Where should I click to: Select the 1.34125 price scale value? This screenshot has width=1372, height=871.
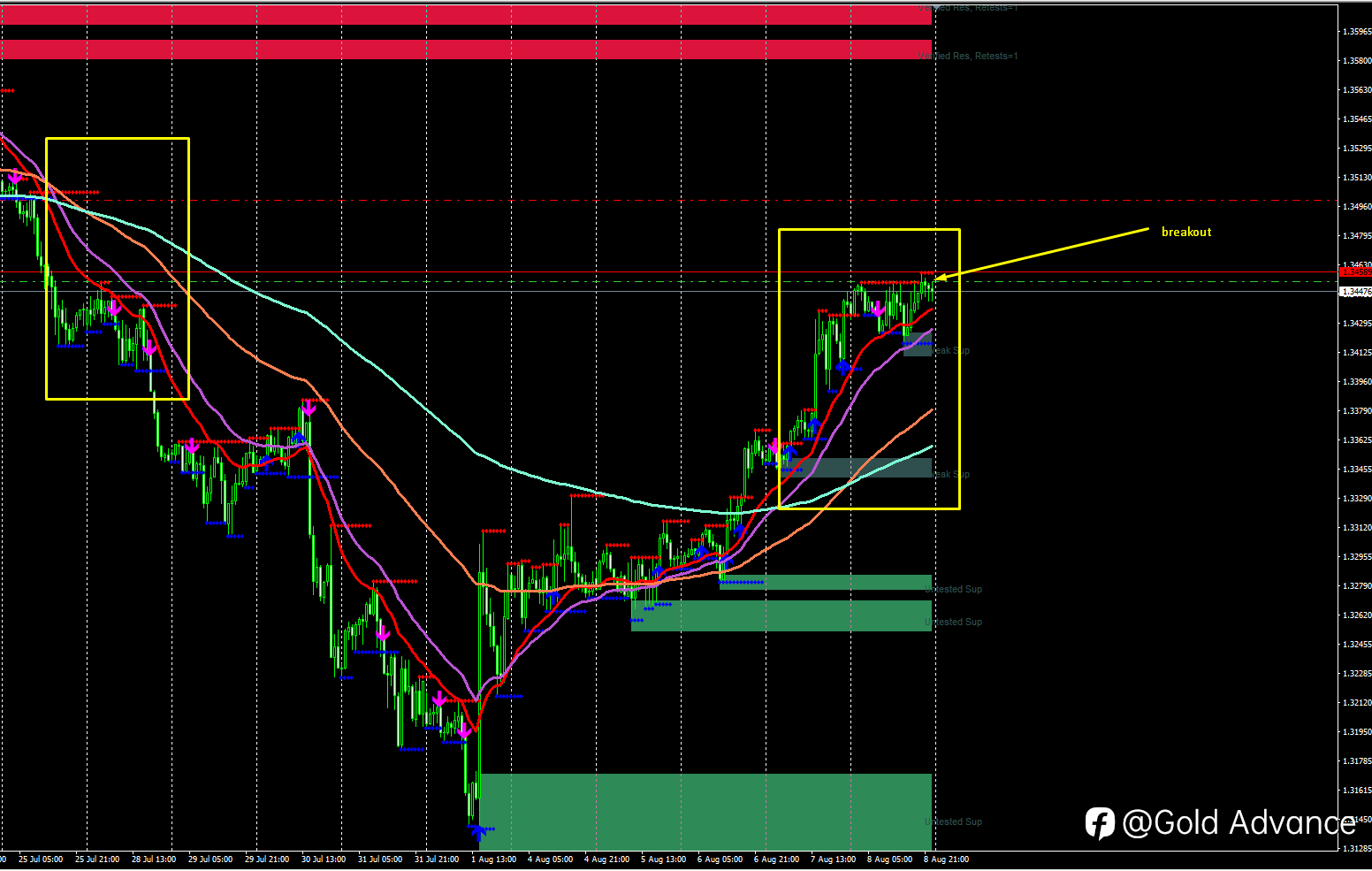[1357, 353]
